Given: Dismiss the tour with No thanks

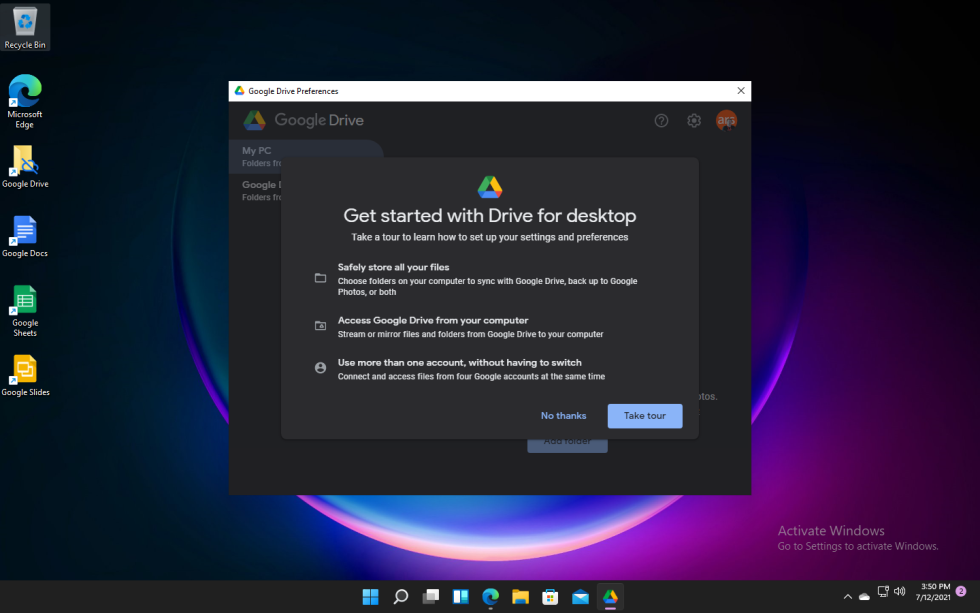Looking at the screenshot, I should click(563, 415).
